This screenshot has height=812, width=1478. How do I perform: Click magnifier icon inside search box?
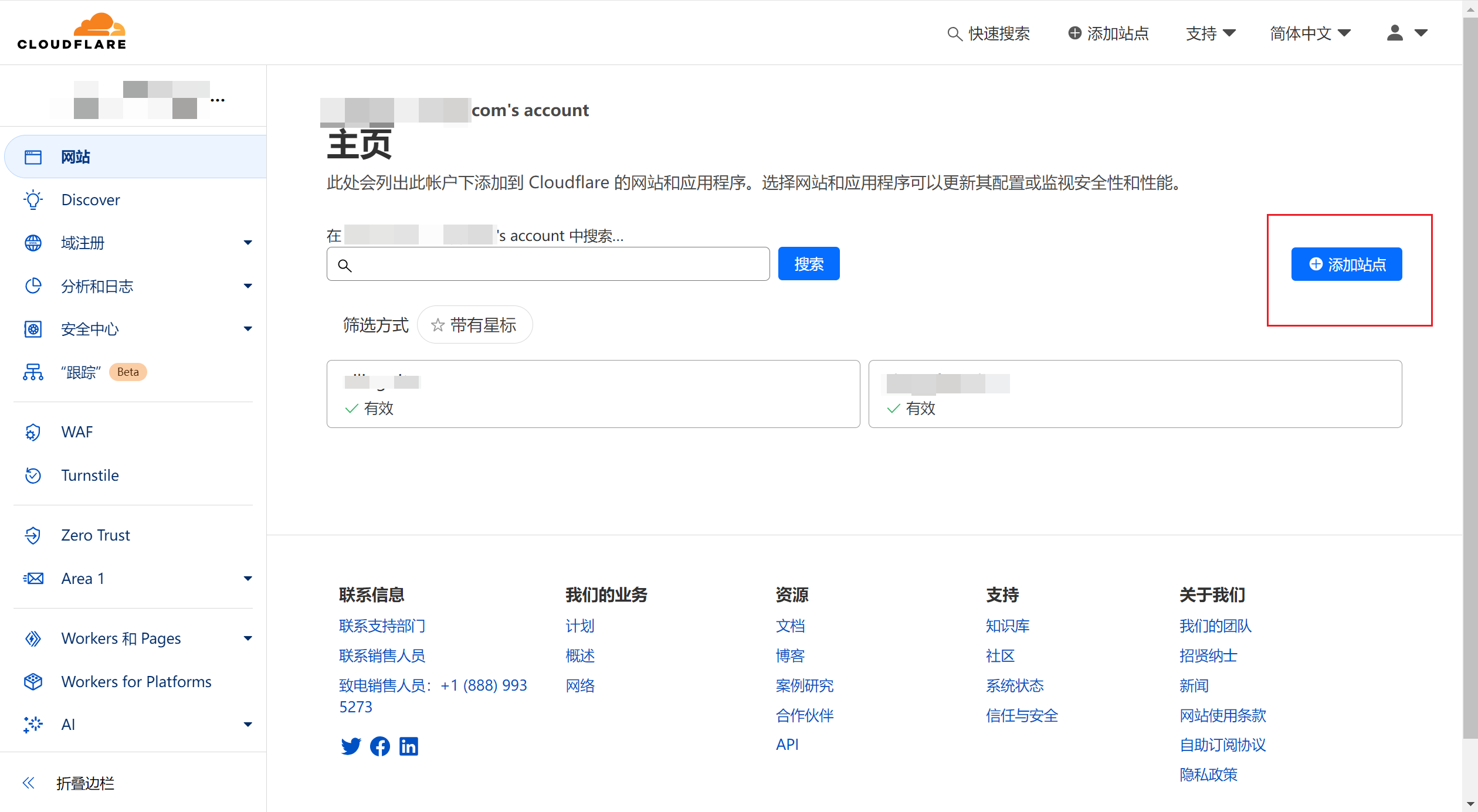345,266
